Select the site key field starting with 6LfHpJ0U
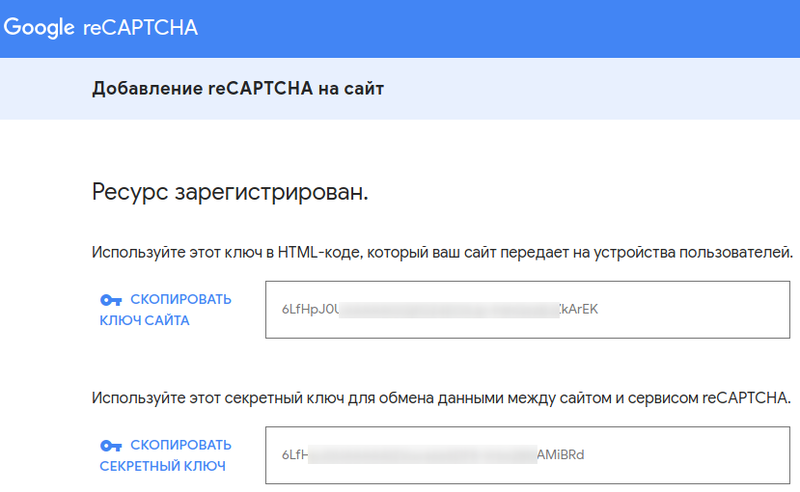800x492 pixels. tap(528, 310)
